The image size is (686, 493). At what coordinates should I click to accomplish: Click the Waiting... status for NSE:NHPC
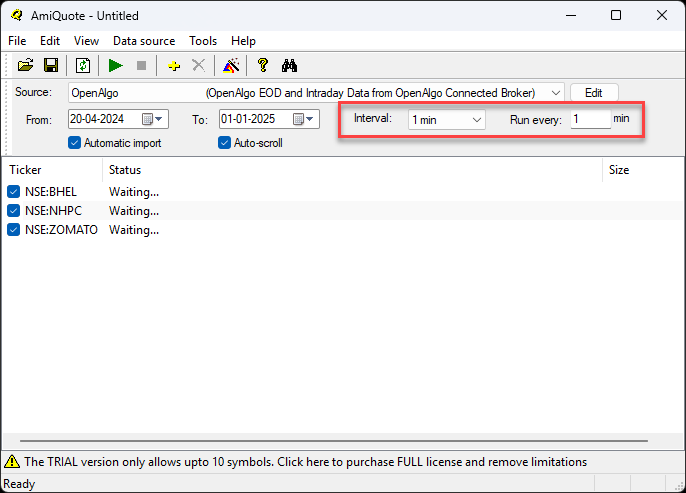[x=134, y=211]
